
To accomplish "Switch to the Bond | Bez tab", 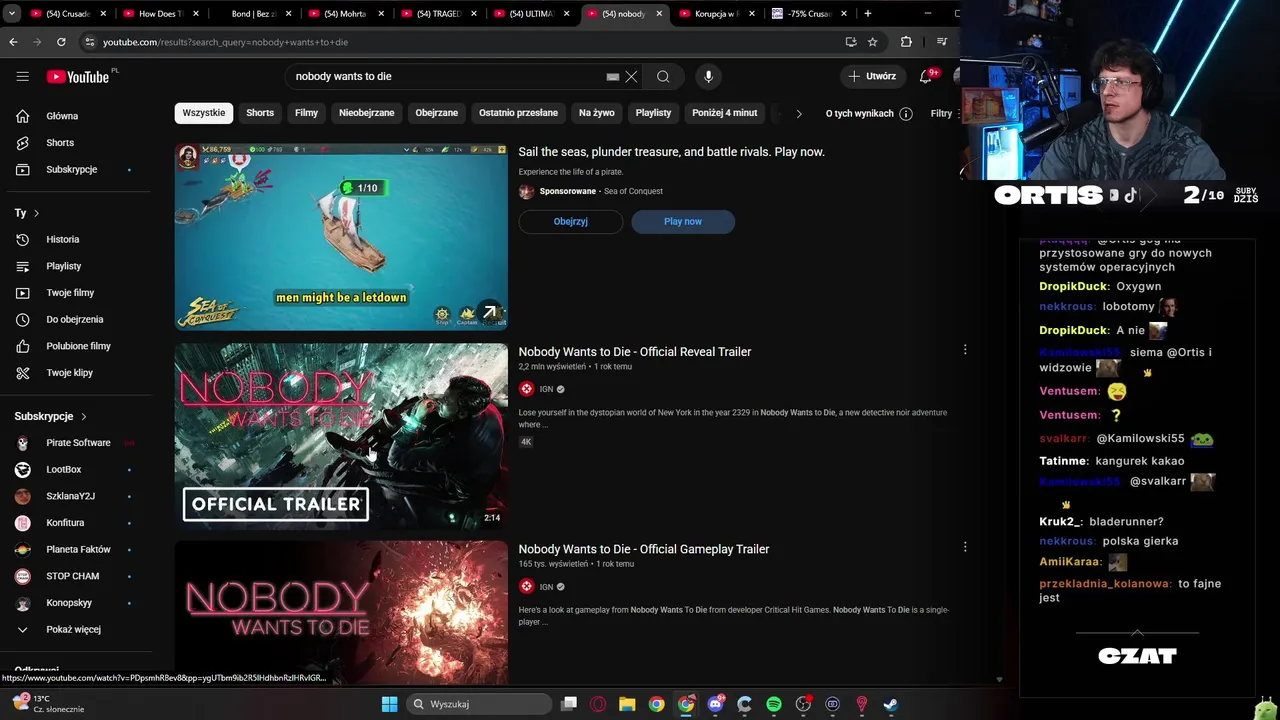I will tap(252, 14).
